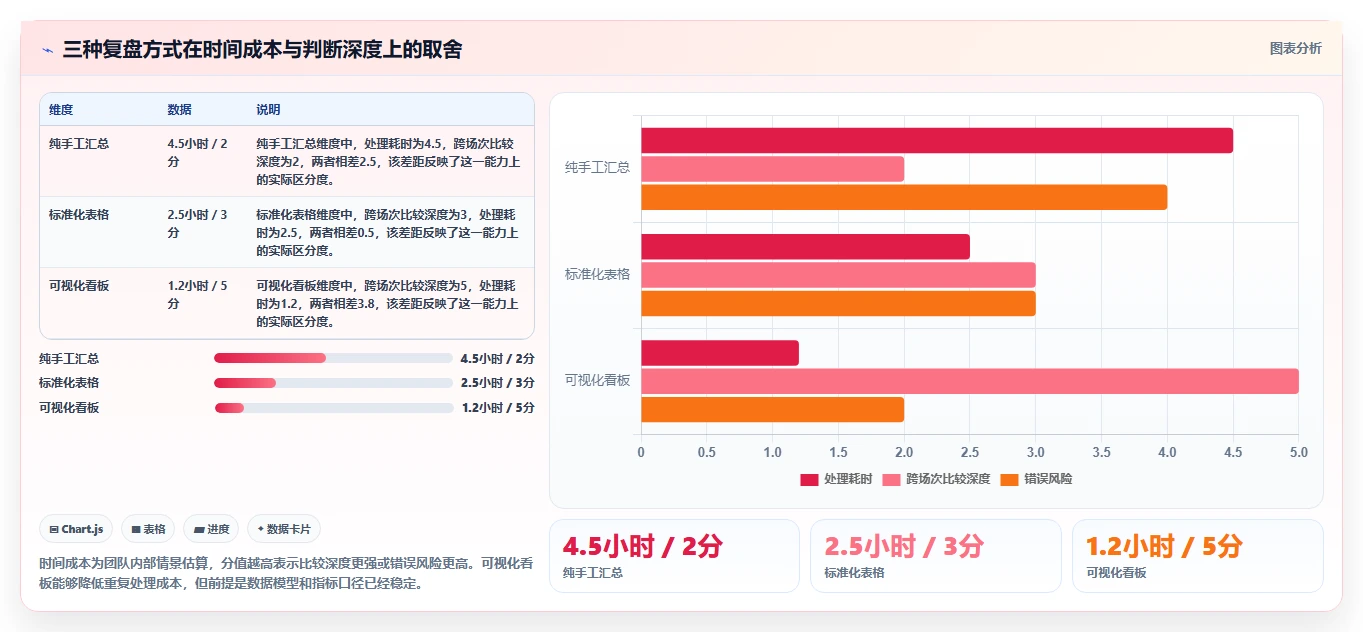The height and width of the screenshot is (632, 1363).
Task: Click the 1.2小时 / 5分 table cell
Action: 197,295
